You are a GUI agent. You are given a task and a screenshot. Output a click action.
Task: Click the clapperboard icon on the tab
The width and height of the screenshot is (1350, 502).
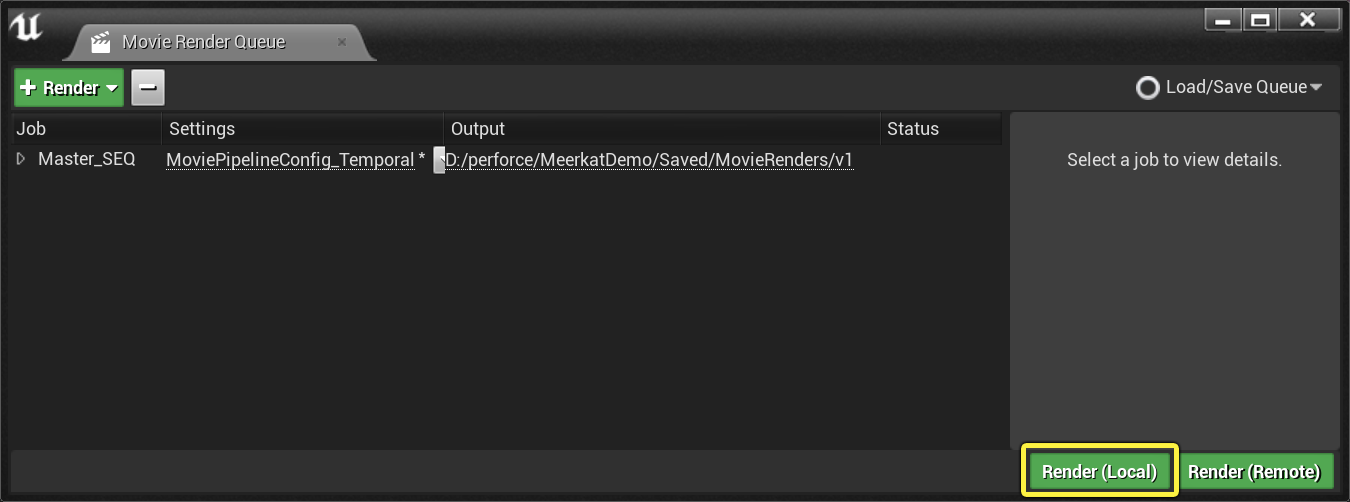(x=100, y=42)
